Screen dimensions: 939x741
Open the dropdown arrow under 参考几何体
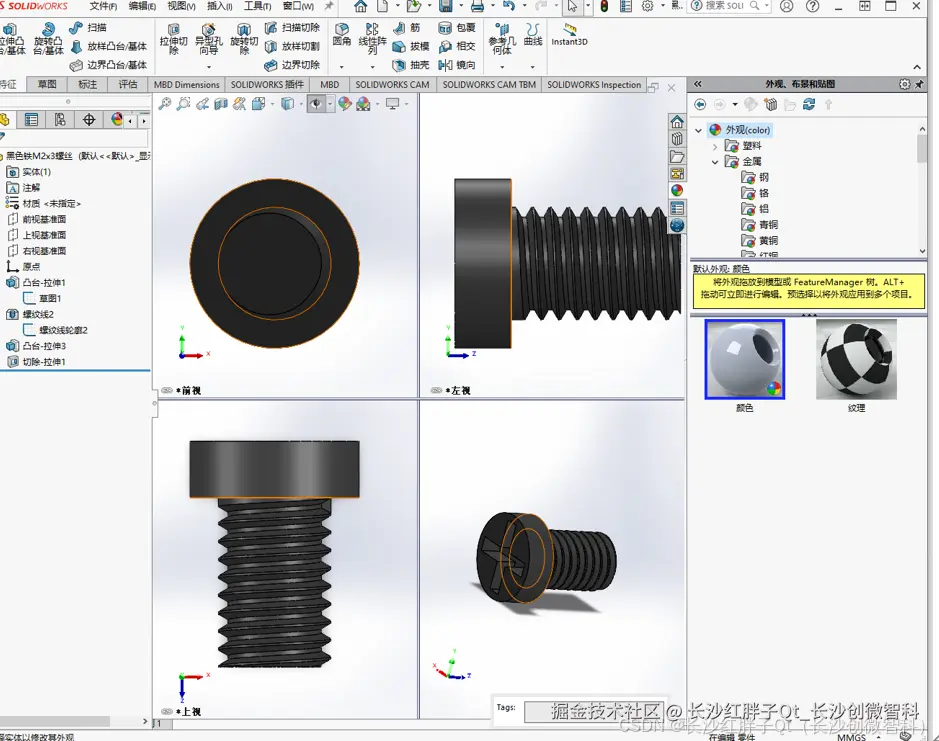(502, 67)
